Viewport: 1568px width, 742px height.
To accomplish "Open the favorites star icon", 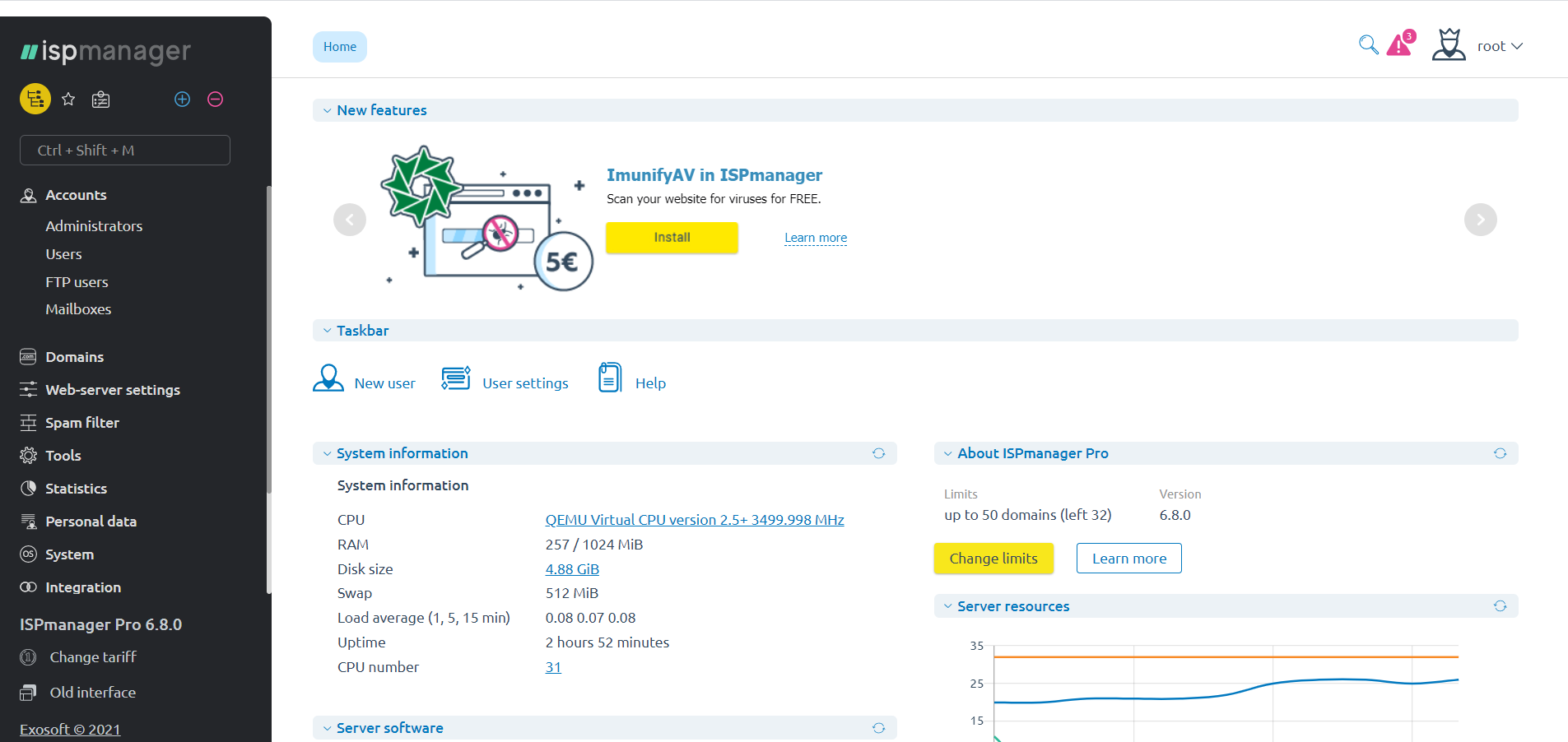I will 68,100.
